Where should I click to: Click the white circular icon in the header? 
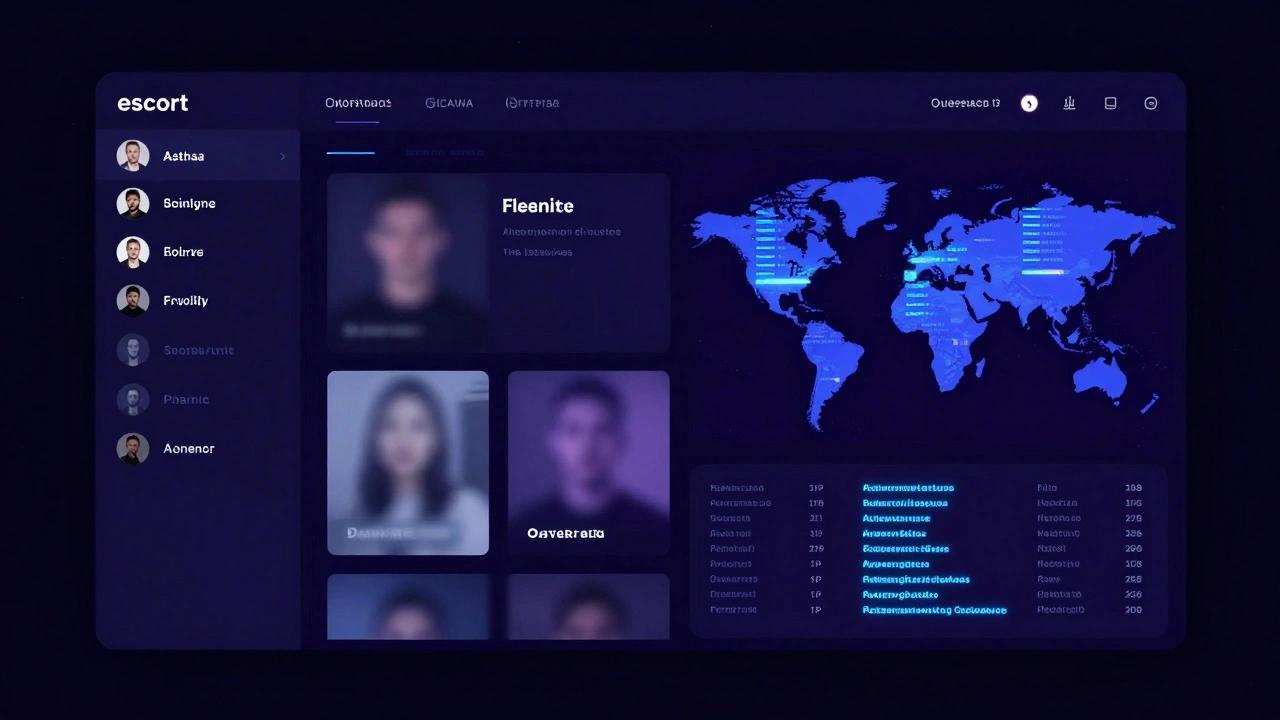1029,103
